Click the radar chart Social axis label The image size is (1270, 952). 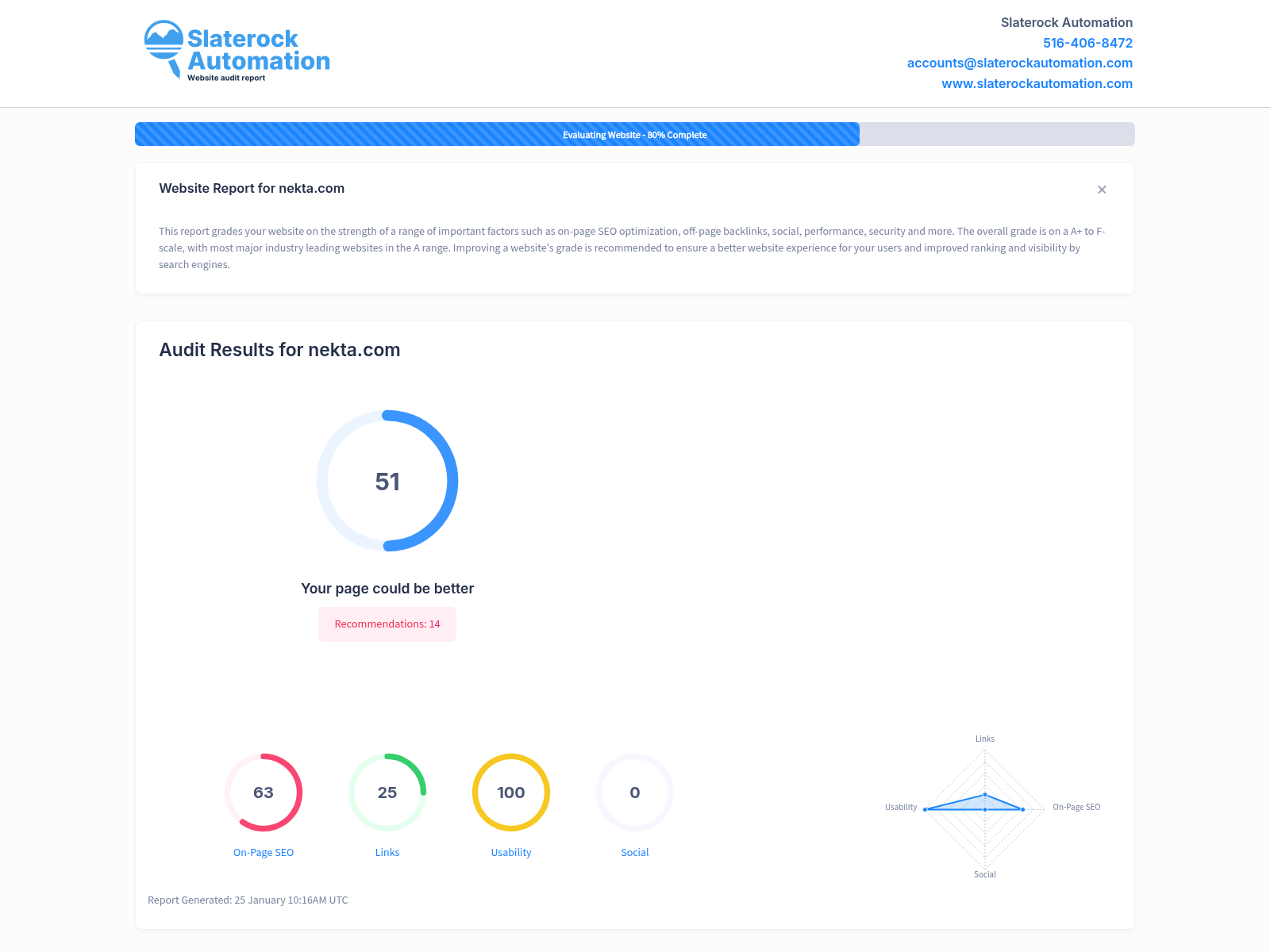(x=985, y=874)
